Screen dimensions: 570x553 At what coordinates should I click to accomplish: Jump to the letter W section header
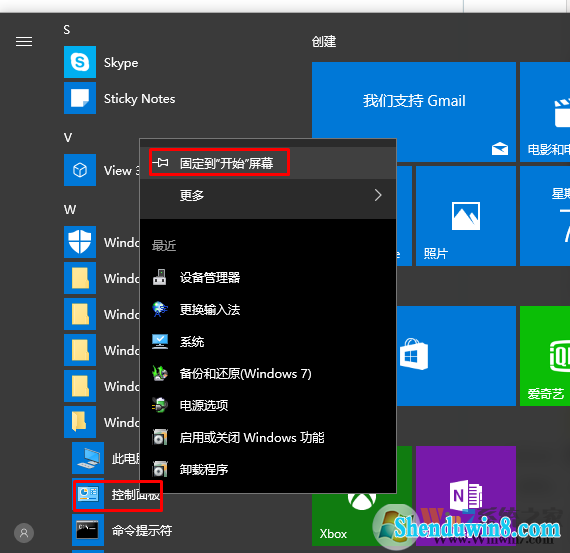pos(70,210)
